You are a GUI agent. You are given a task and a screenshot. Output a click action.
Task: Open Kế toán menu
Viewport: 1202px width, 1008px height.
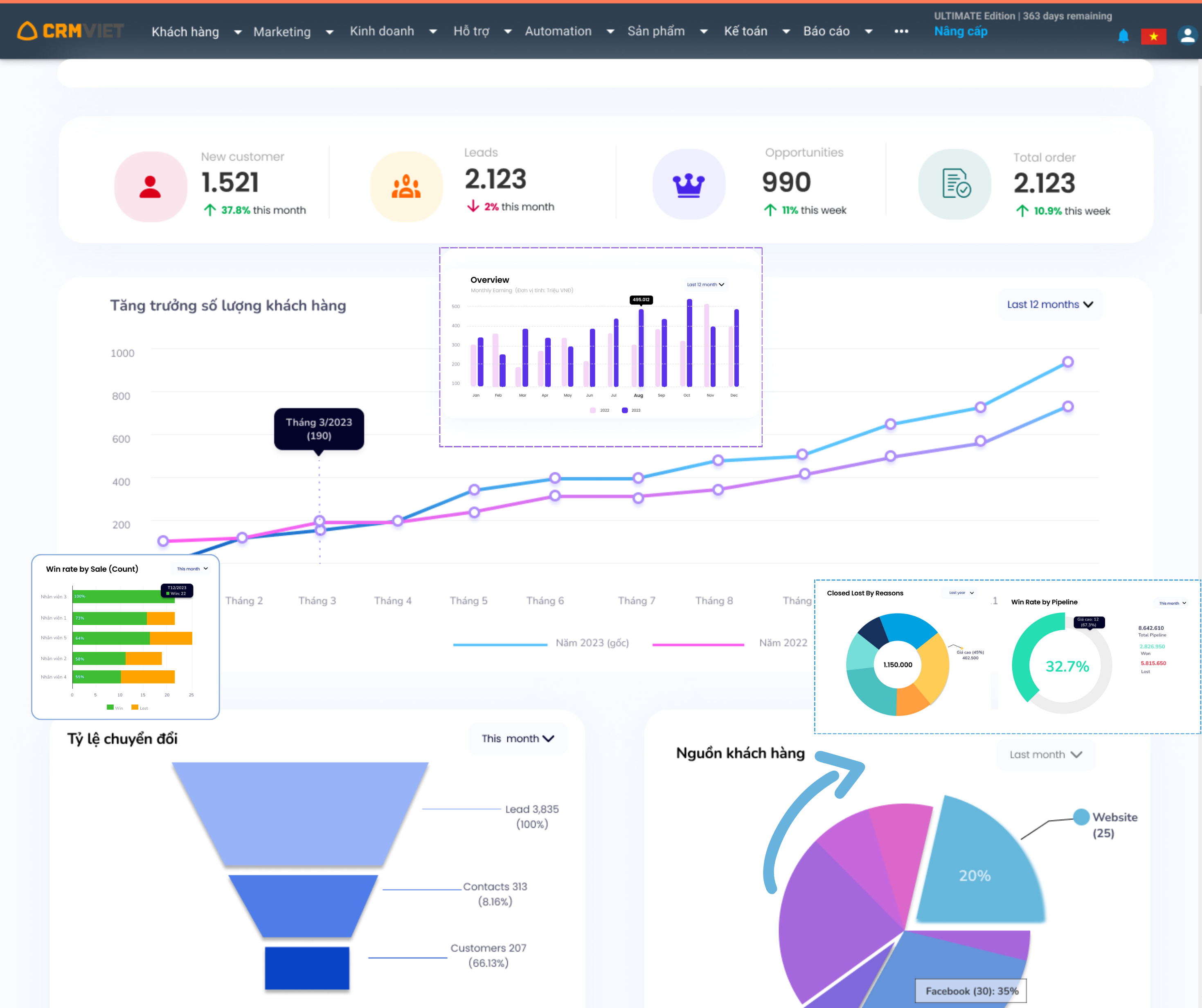click(x=746, y=31)
